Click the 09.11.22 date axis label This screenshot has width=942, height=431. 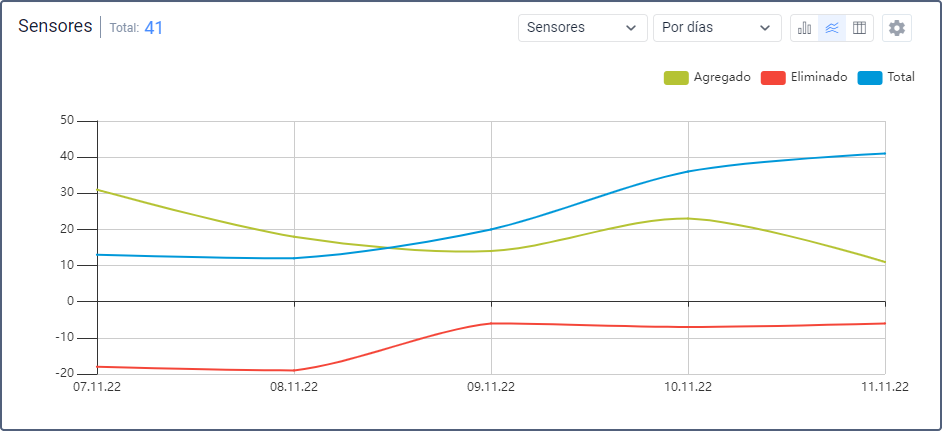coord(491,387)
